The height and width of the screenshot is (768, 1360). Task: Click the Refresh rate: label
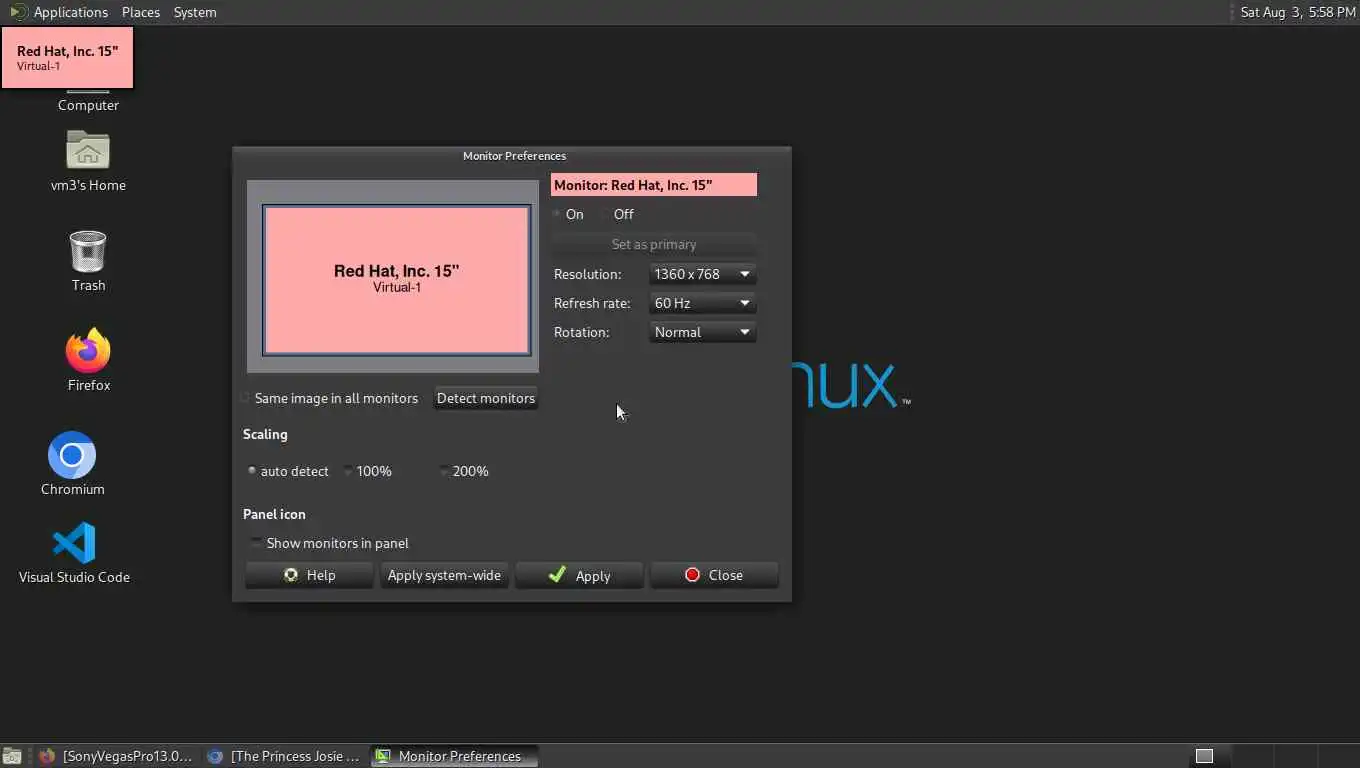pos(592,303)
